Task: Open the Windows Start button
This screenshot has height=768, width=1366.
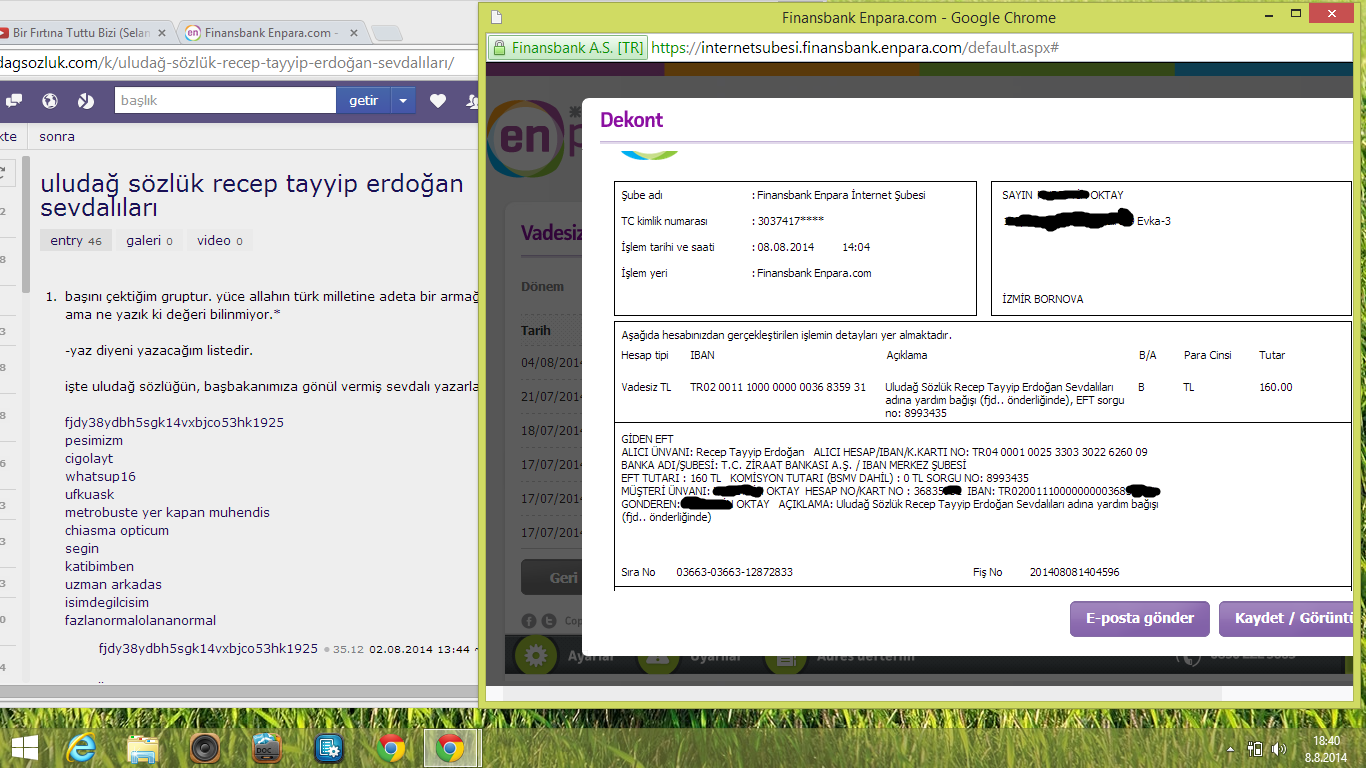Action: pos(24,747)
